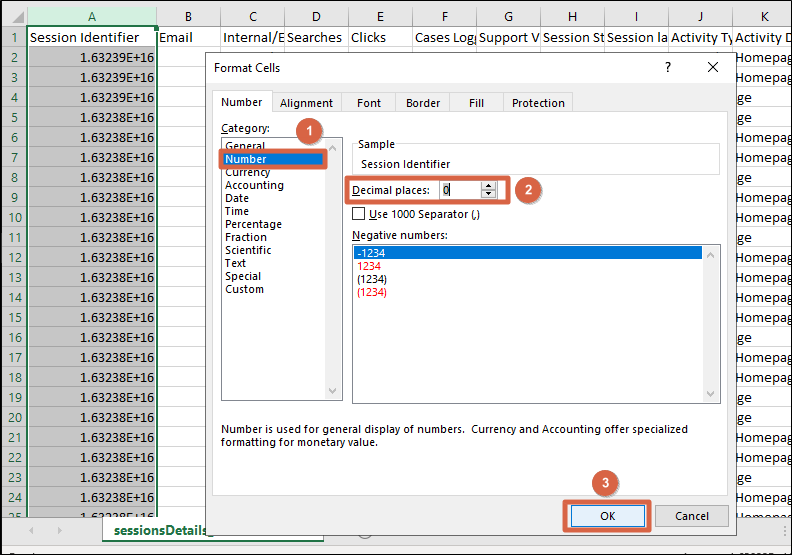This screenshot has height=555, width=792.
Task: Increase decimal places with up arrow
Action: pos(488,185)
